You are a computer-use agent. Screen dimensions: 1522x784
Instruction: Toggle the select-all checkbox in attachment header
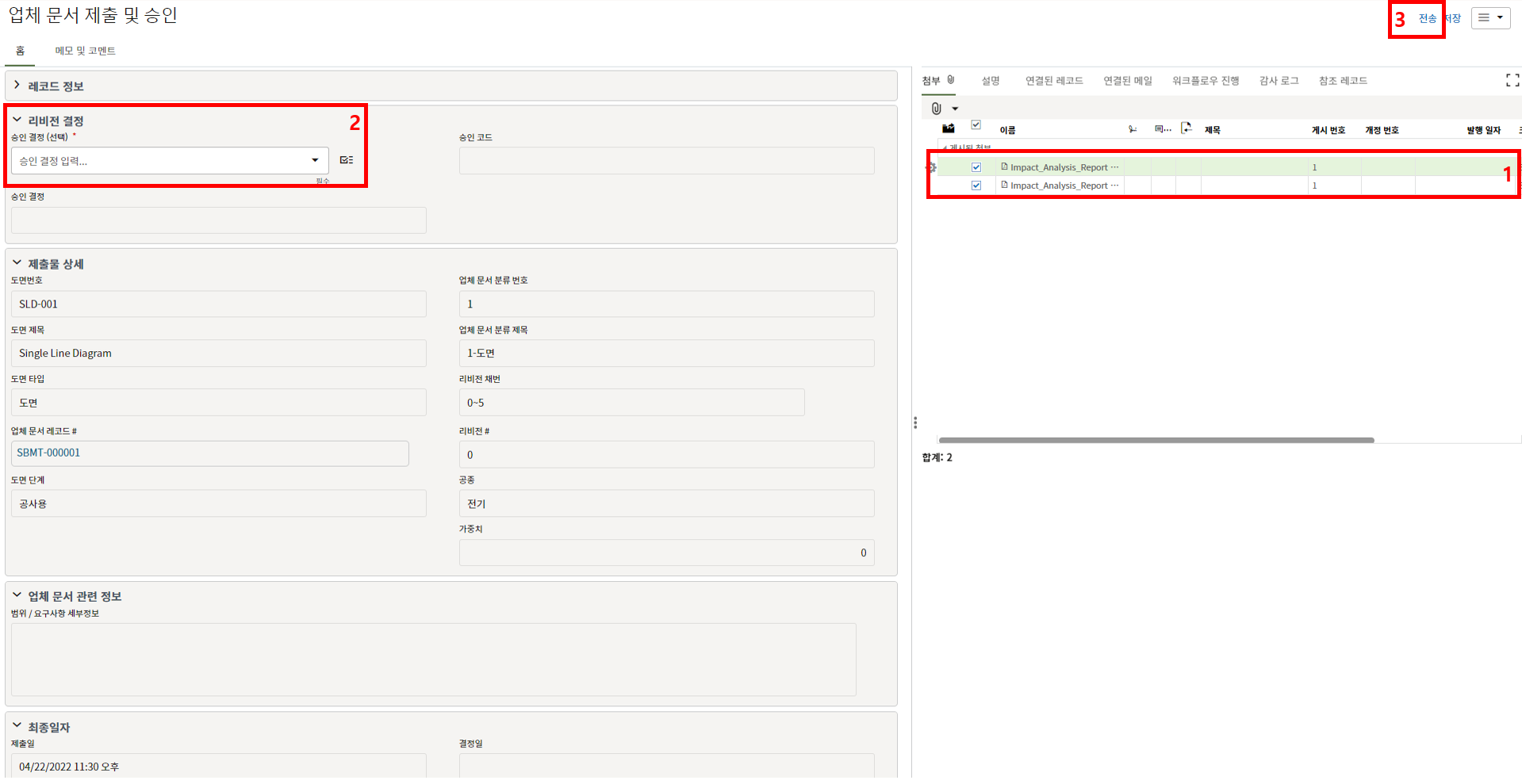[976, 125]
